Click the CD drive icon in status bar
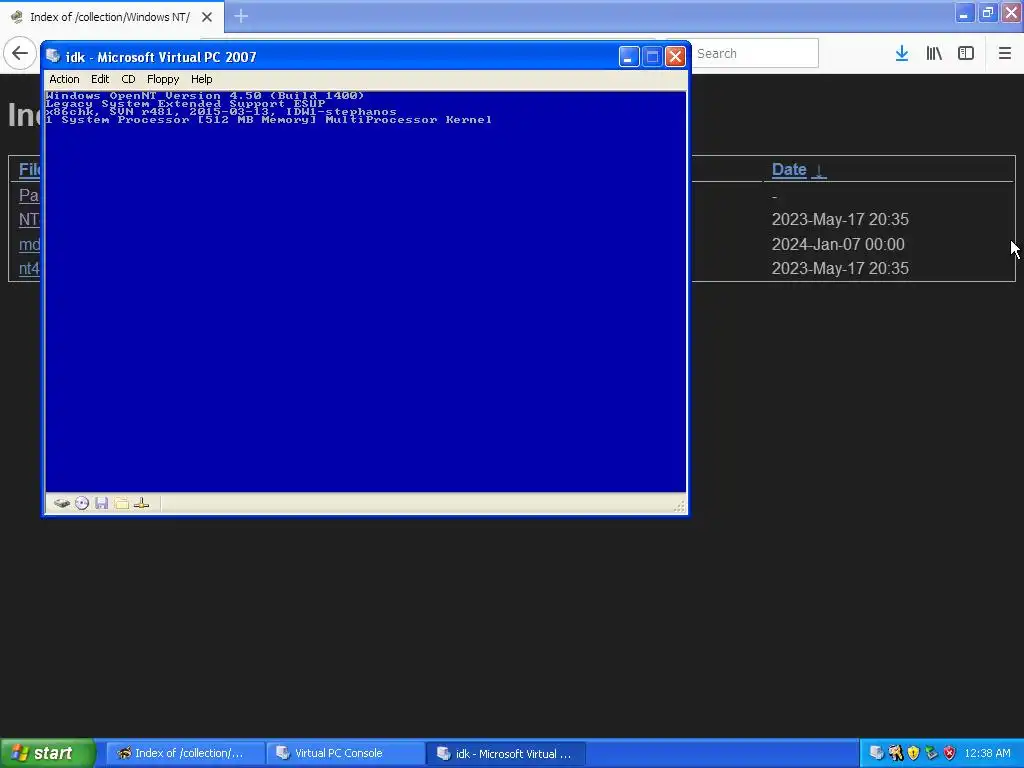 (x=82, y=503)
